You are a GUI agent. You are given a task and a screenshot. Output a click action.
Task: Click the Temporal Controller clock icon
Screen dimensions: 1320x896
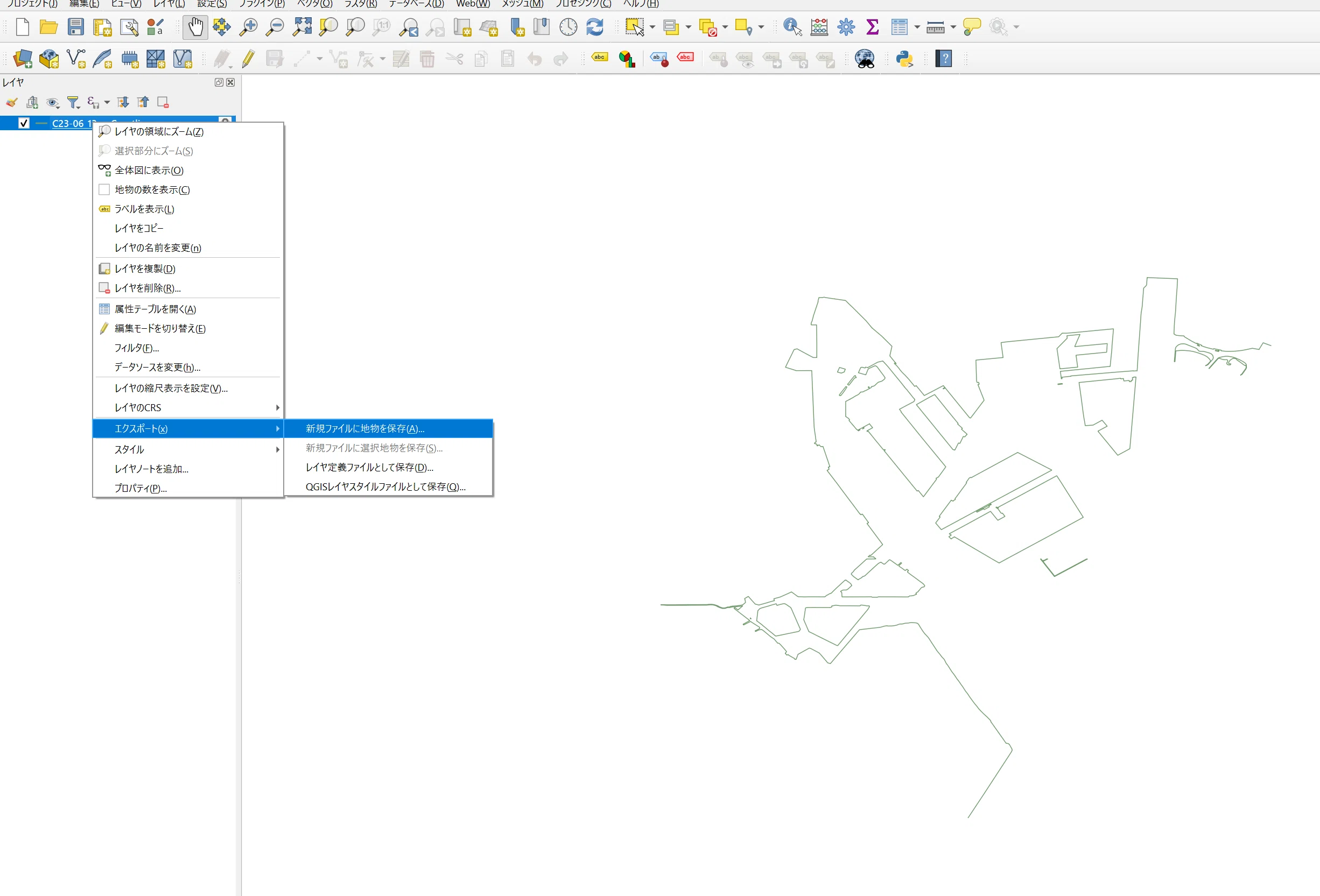click(568, 27)
